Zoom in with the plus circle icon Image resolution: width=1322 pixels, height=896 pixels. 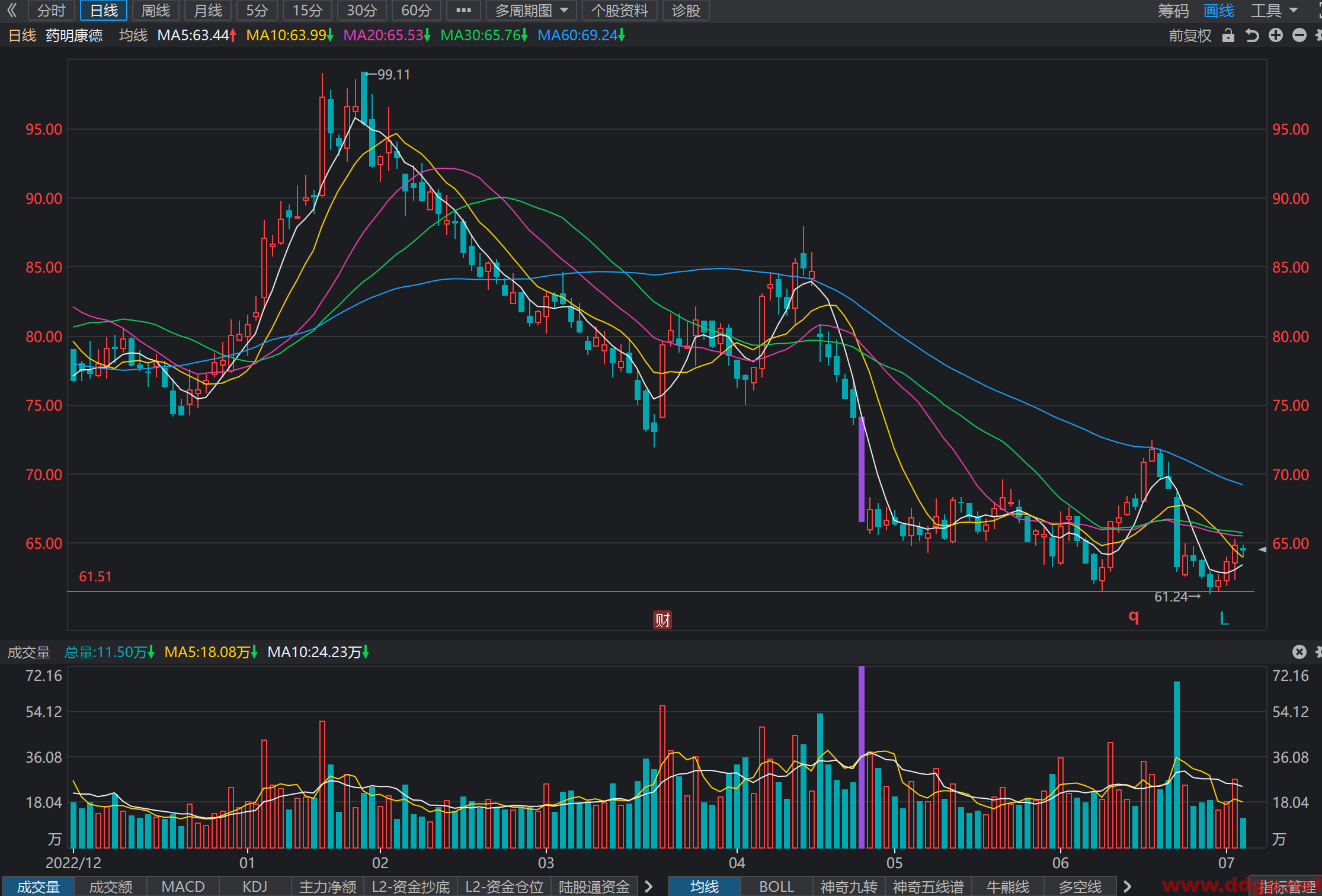(1276, 36)
